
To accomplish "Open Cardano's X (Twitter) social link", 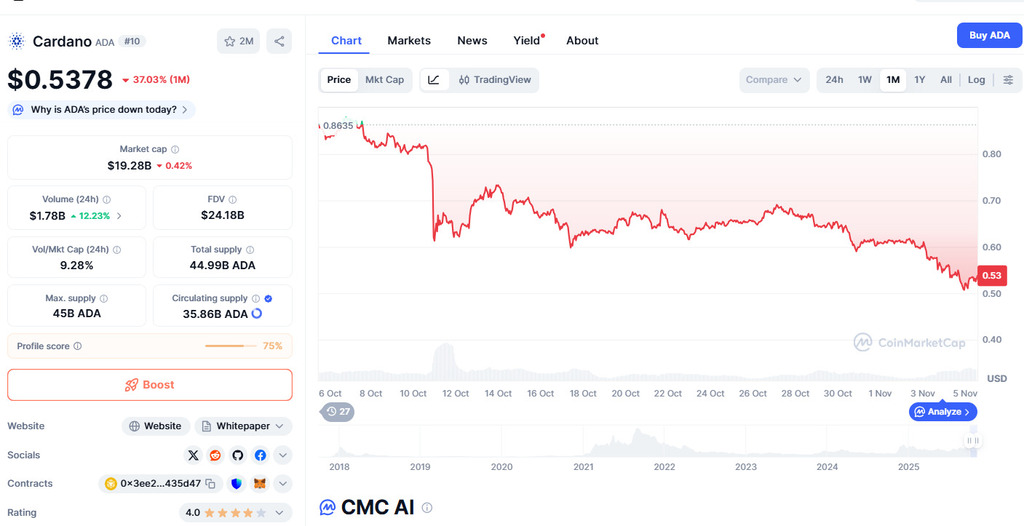I will [193, 455].
